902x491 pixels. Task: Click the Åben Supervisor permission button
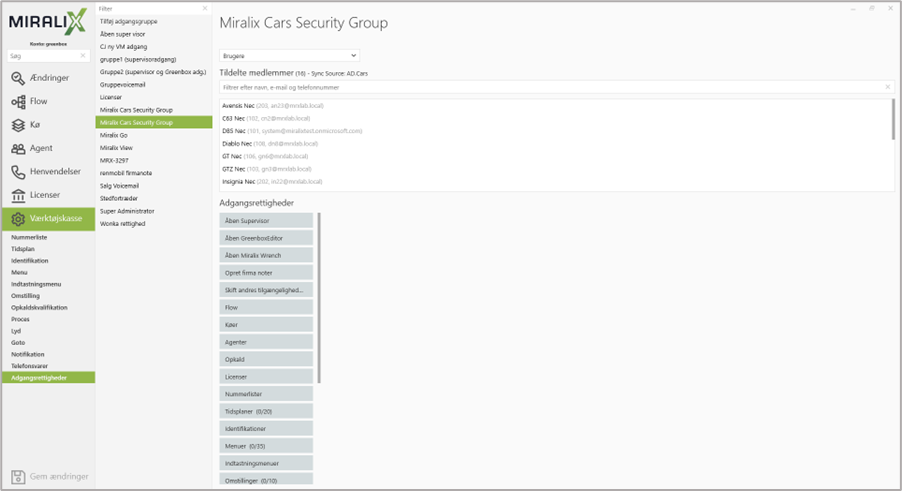coord(266,221)
